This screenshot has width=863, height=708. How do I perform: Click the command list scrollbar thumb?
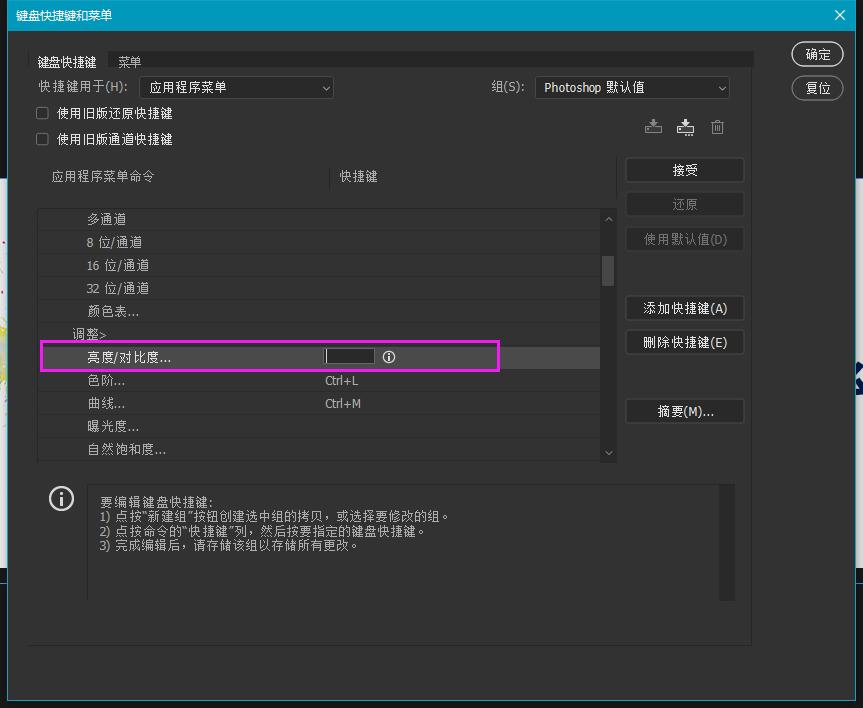click(x=608, y=271)
